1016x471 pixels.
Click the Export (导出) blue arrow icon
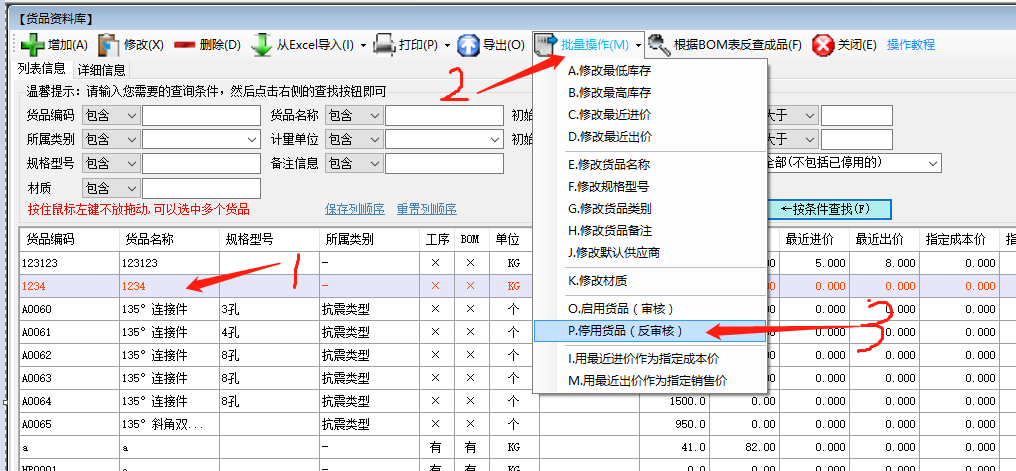pos(469,45)
